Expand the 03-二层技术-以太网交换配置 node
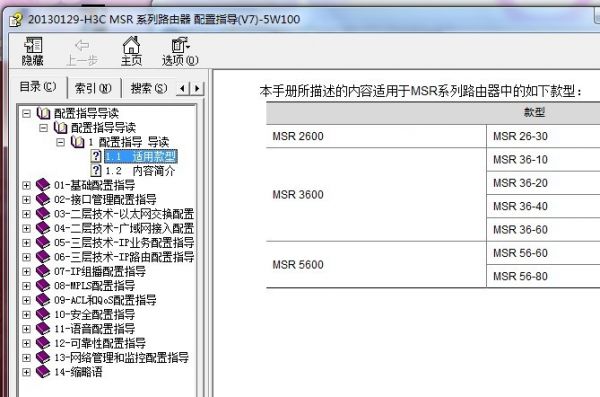The height and width of the screenshot is (397, 600). coord(26,214)
